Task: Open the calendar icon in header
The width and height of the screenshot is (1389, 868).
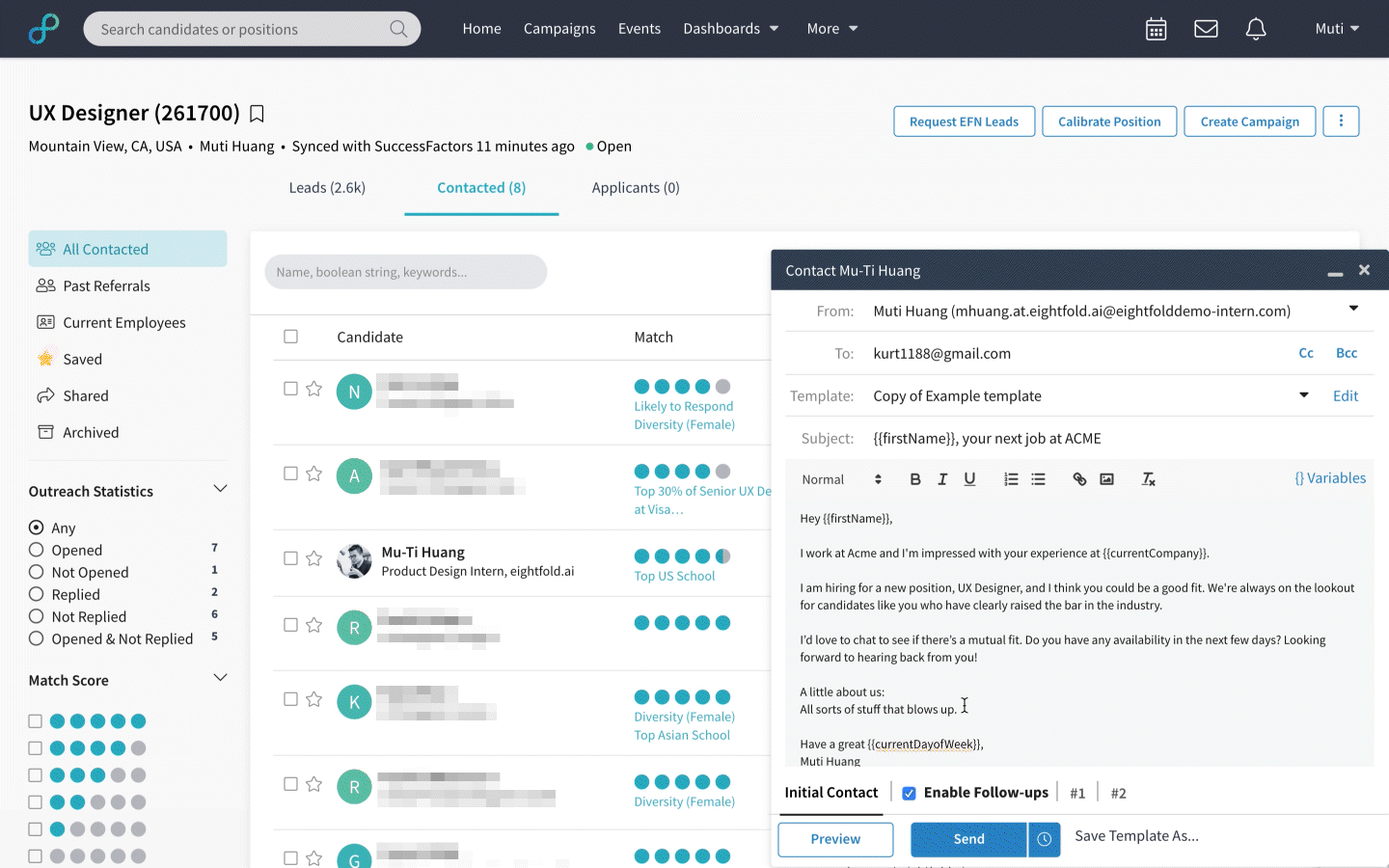Action: (x=1156, y=29)
